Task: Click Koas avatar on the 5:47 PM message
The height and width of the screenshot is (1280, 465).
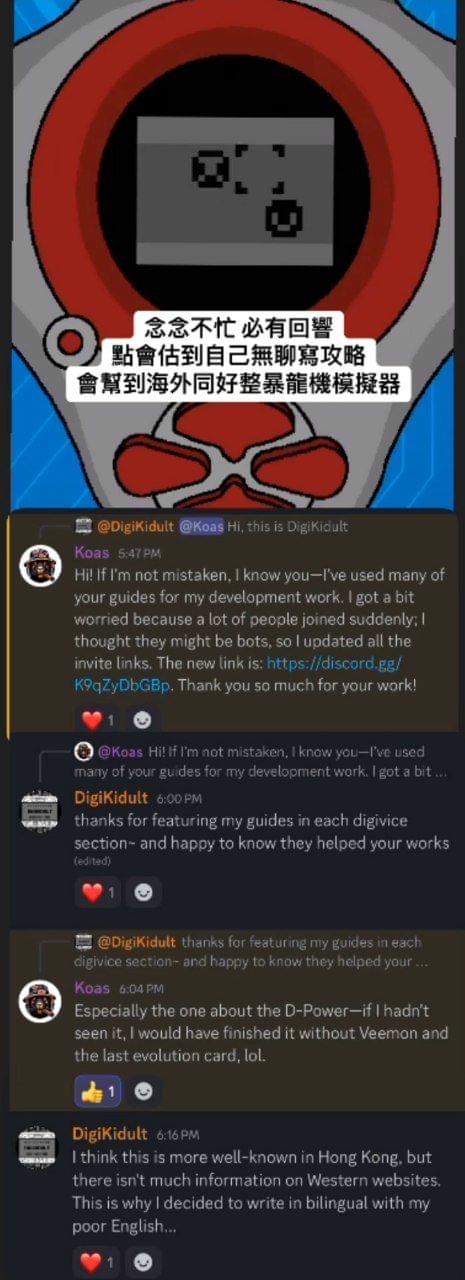Action: click(x=41, y=567)
